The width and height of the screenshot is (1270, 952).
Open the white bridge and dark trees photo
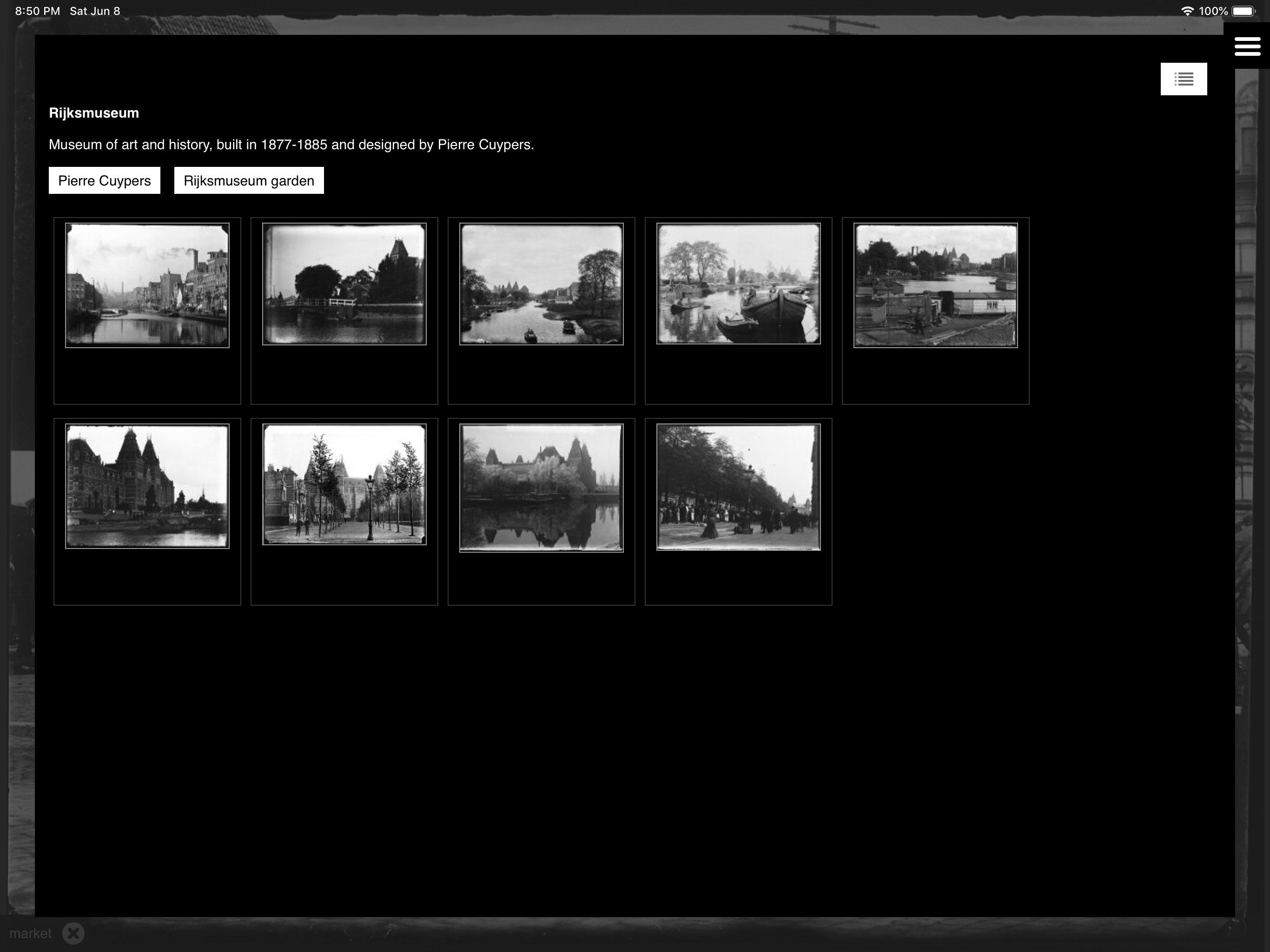point(344,284)
